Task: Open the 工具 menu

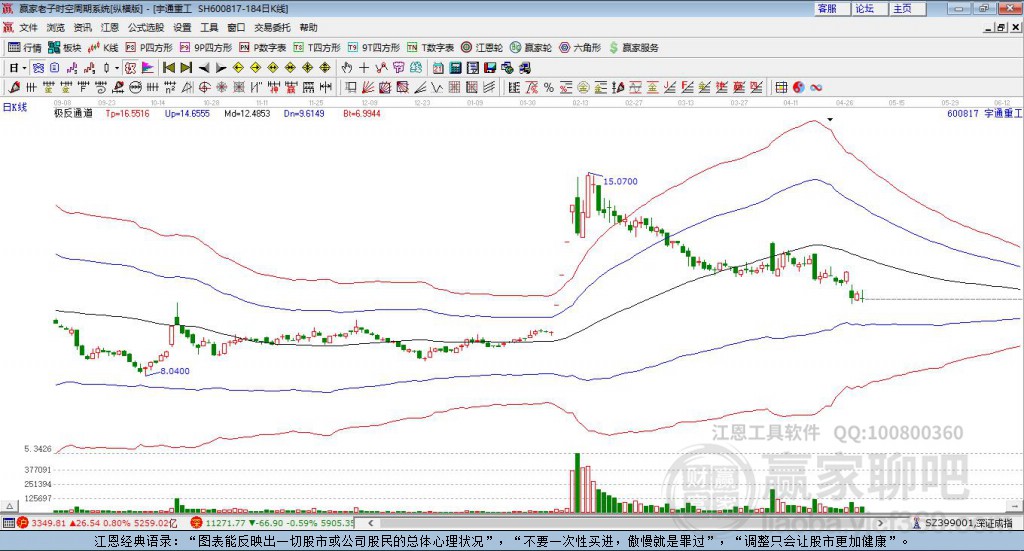Action: click(x=209, y=27)
